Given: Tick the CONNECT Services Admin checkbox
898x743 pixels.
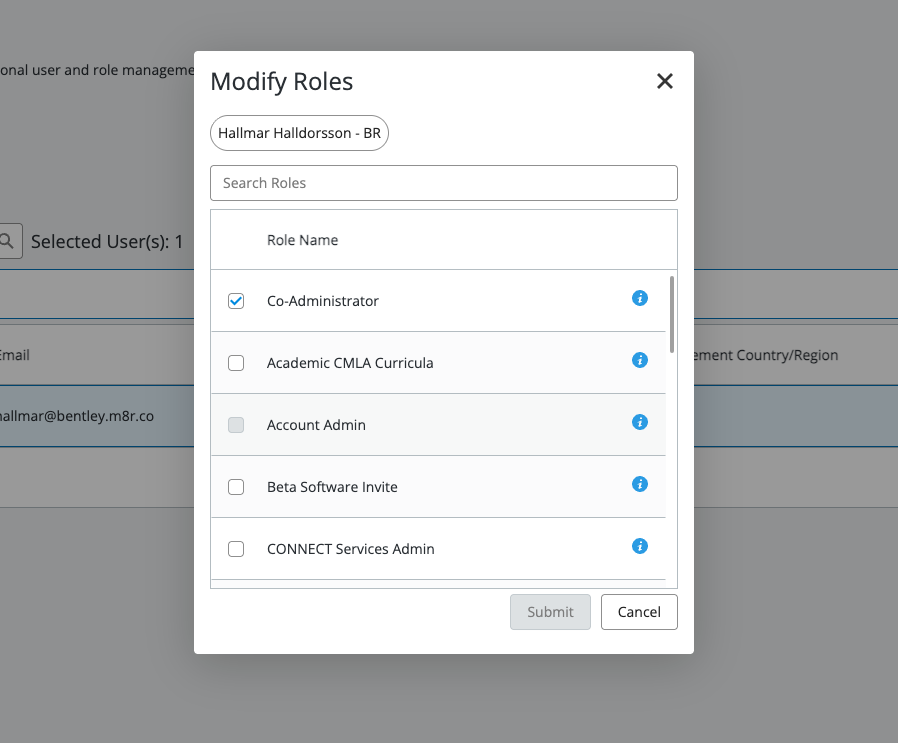Looking at the screenshot, I should tap(236, 549).
